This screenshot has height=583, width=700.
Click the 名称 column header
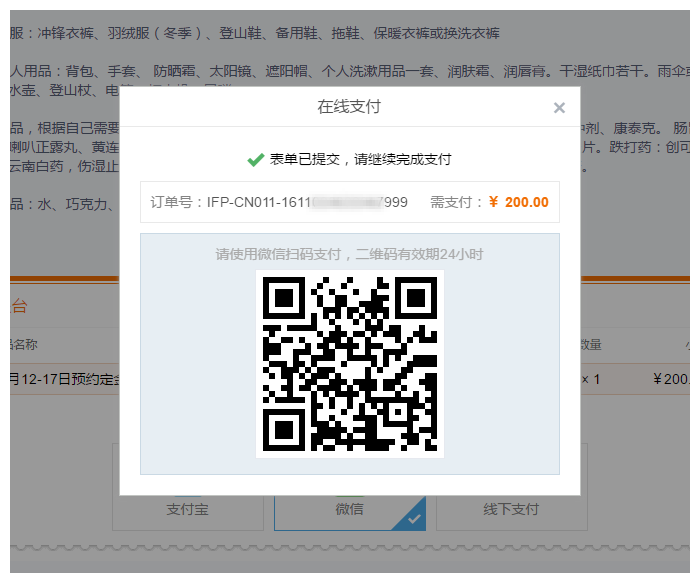coord(24,345)
